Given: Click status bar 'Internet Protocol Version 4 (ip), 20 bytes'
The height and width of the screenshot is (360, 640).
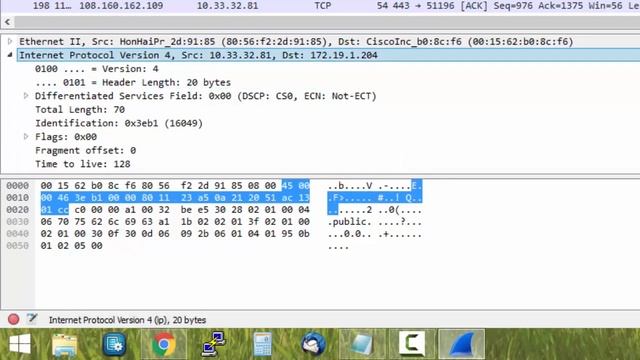Looking at the screenshot, I should [x=127, y=320].
